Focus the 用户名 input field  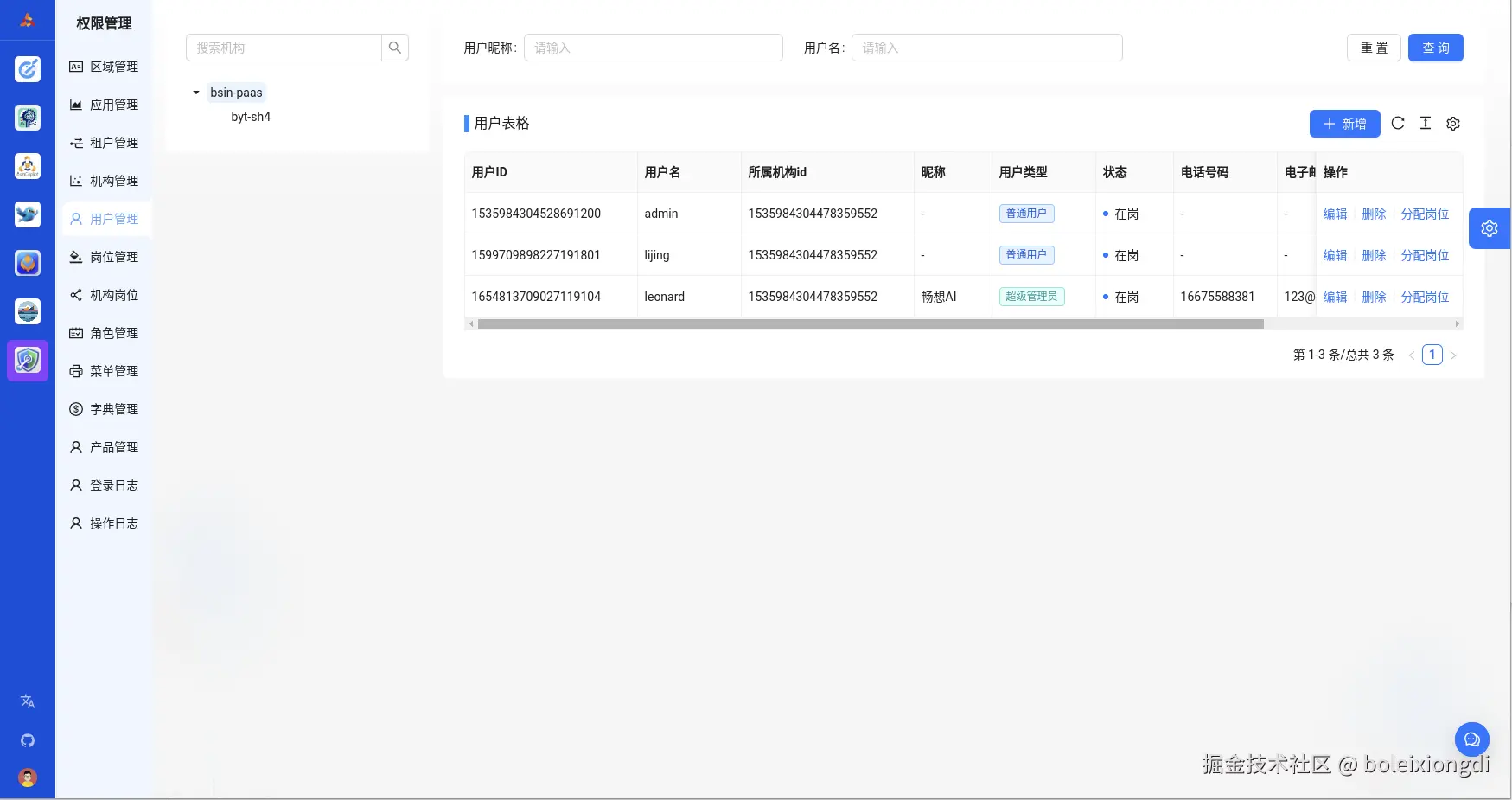[x=986, y=48]
